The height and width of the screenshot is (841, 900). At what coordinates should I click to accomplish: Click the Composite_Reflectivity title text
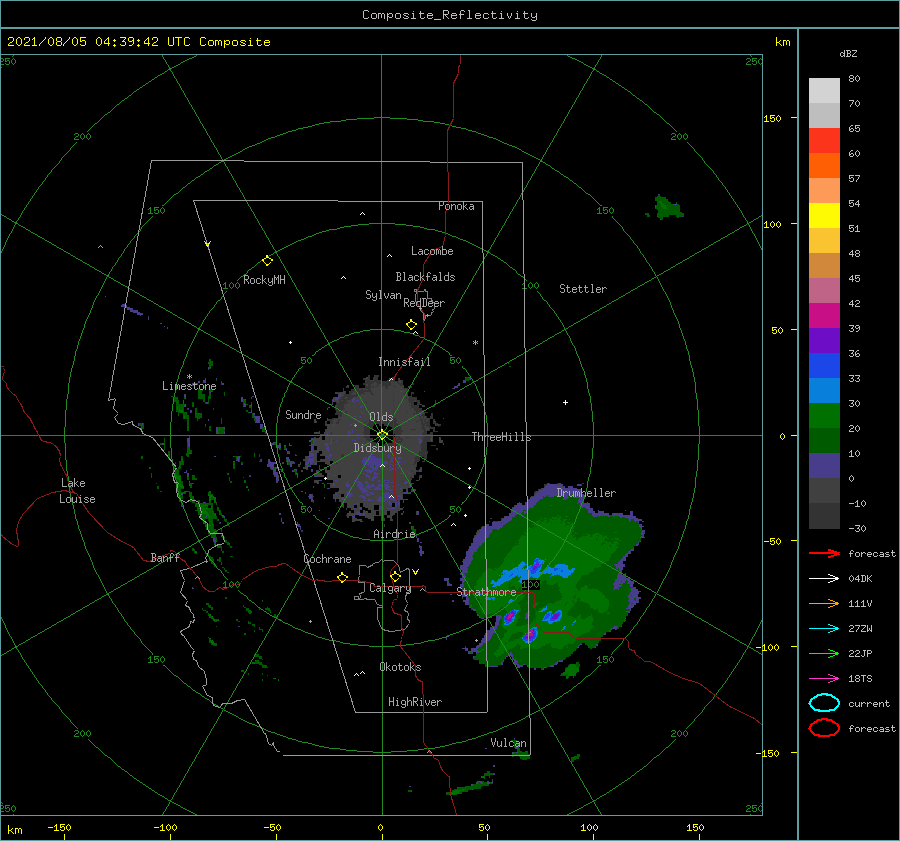[x=450, y=15]
